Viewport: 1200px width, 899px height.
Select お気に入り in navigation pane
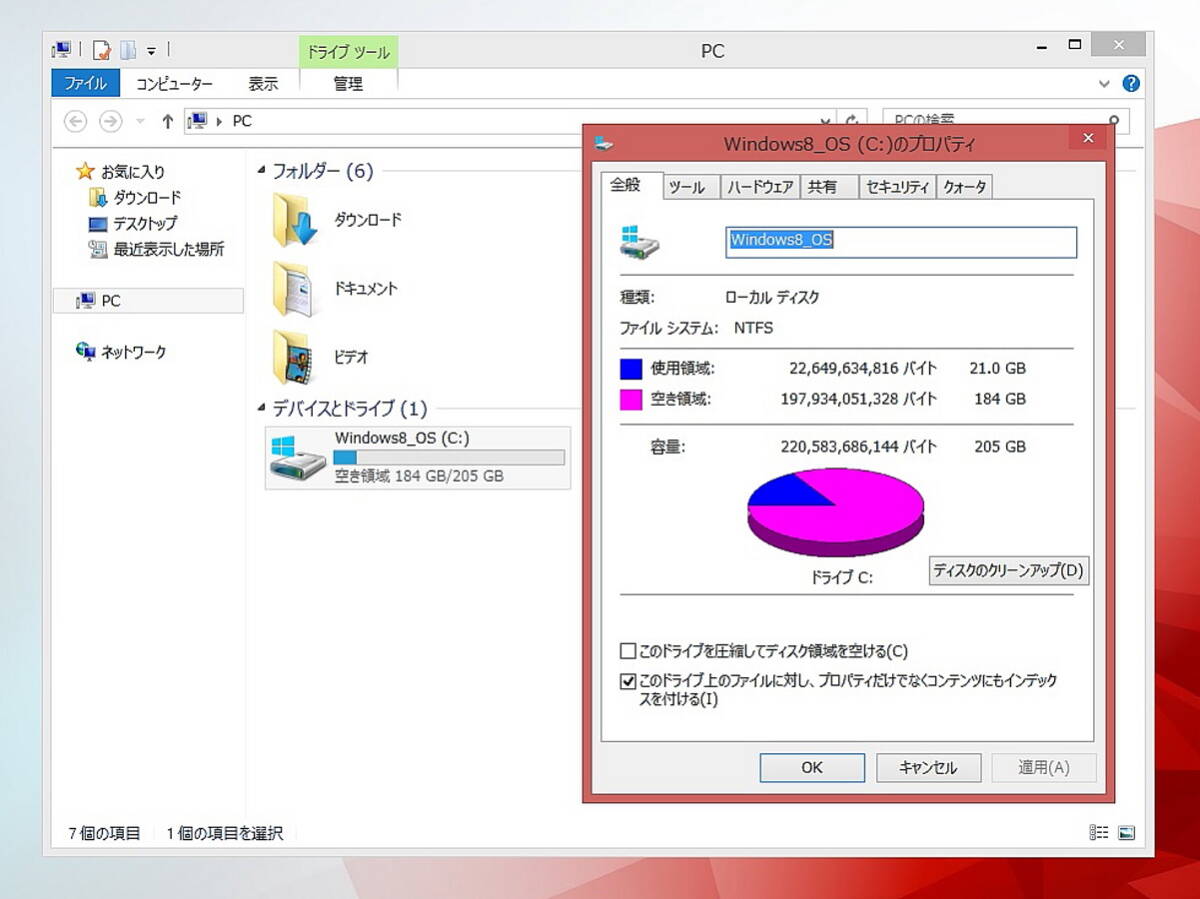point(133,172)
